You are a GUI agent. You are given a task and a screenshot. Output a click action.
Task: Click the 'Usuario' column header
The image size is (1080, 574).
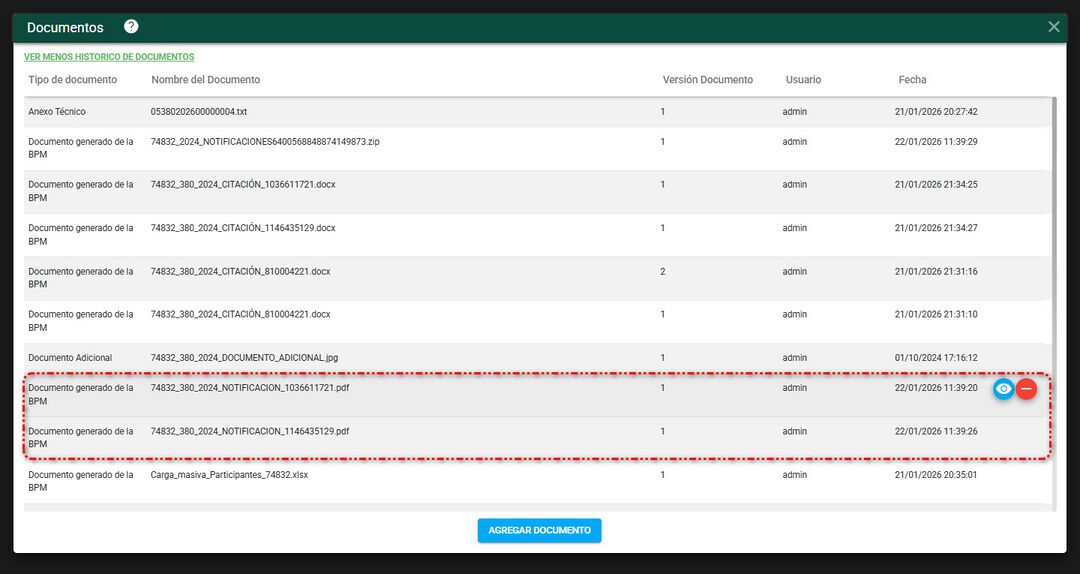(x=803, y=80)
